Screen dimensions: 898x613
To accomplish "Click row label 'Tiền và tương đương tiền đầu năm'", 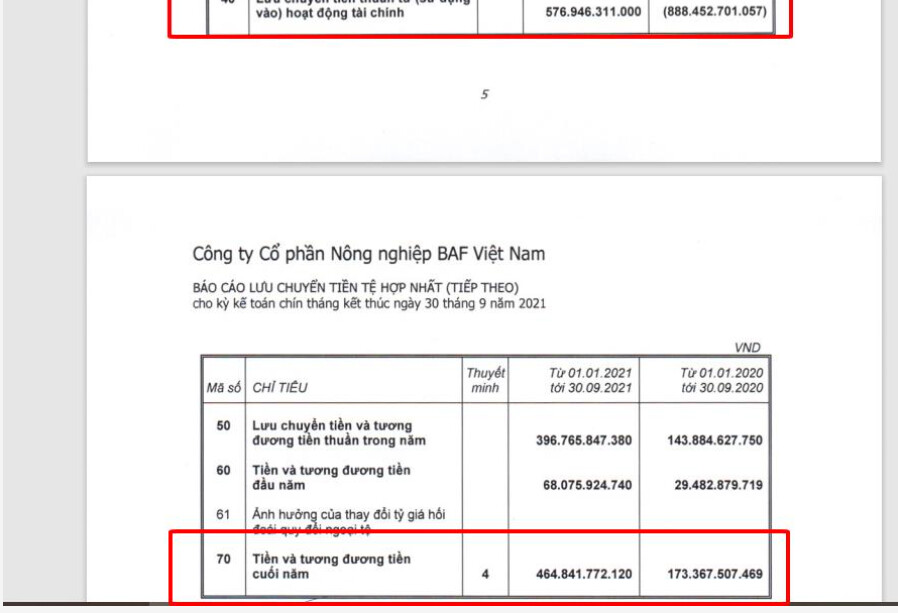I will pyautogui.click(x=332, y=478).
